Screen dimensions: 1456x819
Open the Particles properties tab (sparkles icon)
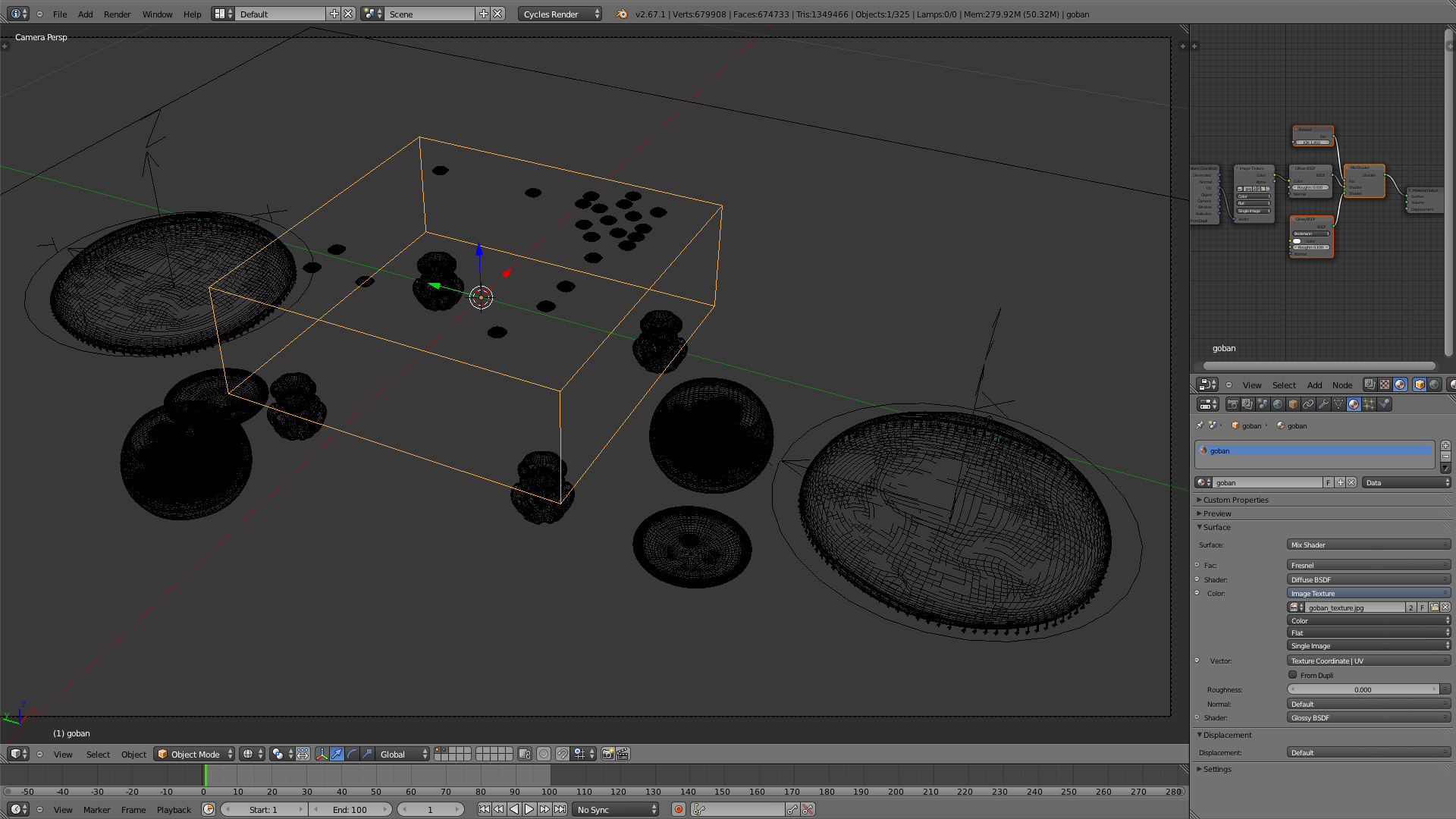(x=1369, y=404)
